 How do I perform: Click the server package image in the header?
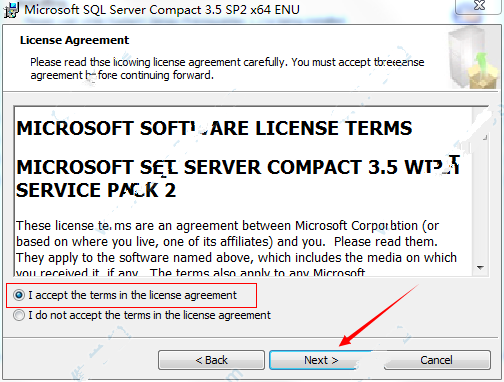pos(473,58)
